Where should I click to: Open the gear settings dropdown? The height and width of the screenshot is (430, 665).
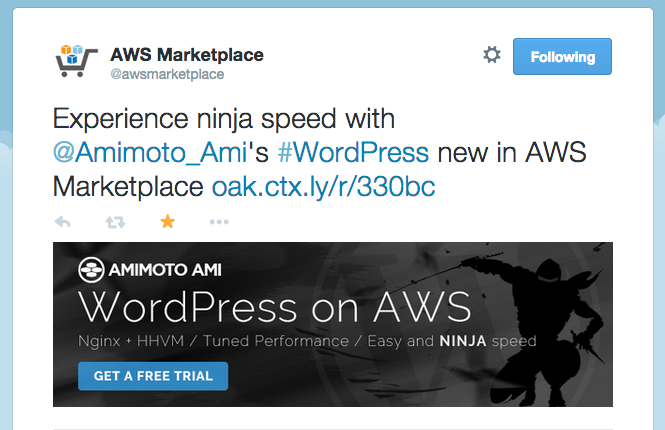coord(492,55)
